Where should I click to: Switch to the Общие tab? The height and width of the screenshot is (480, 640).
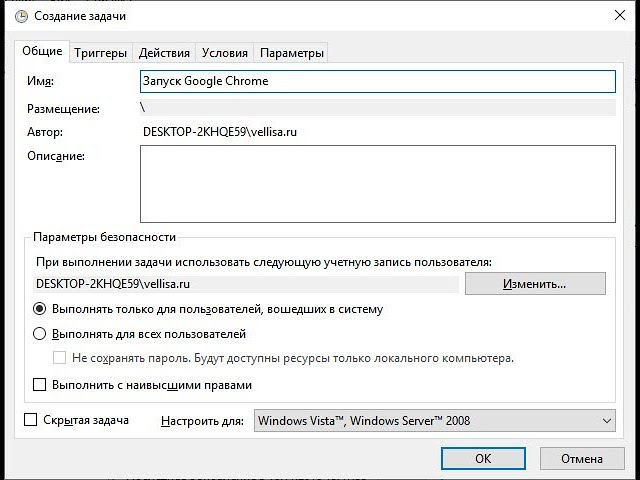click(42, 52)
